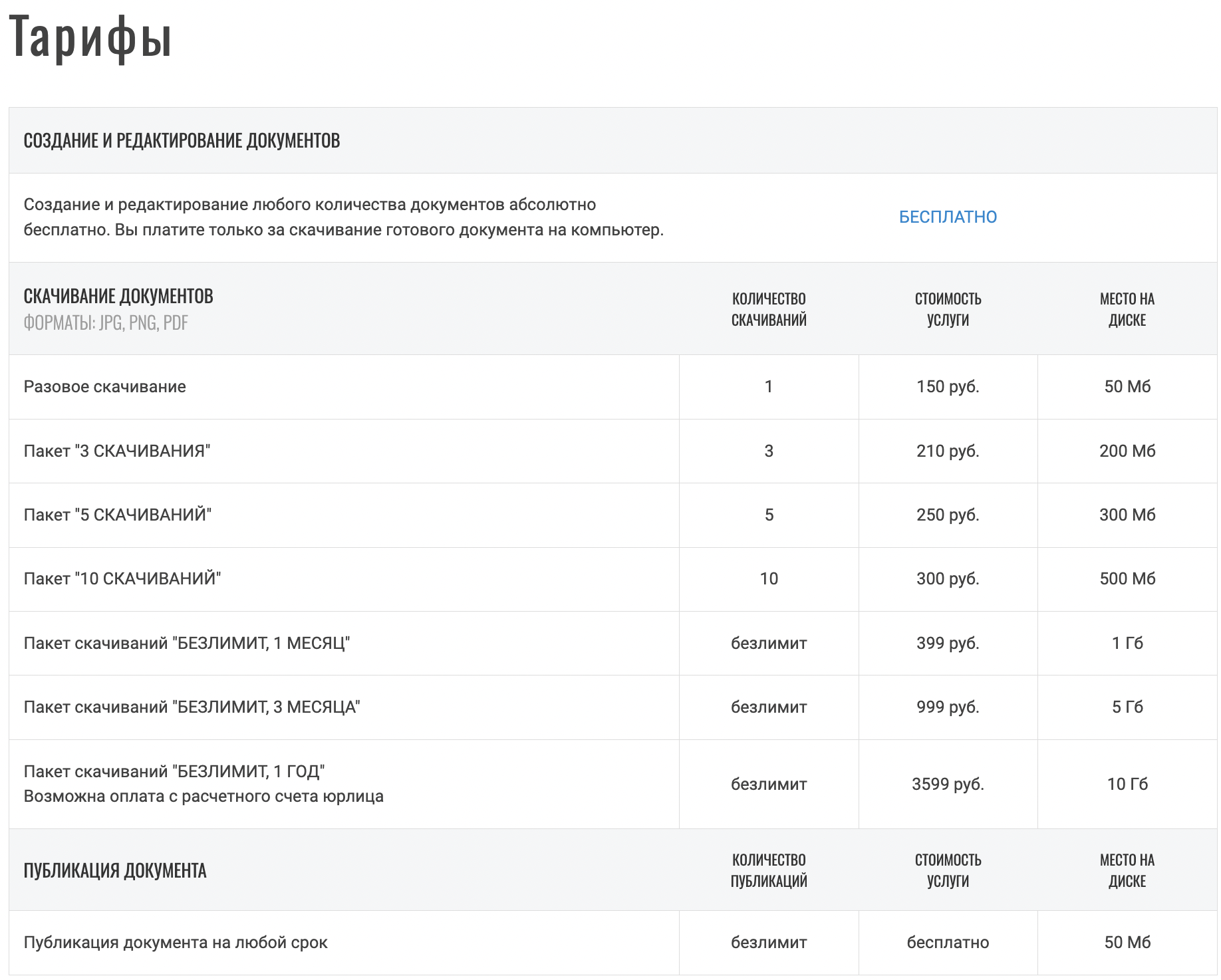Click the СОЗДАНИЕ И РЕДАКТИРОВАНИЕ ДОКУМЕНТОВ section header
This screenshot has height=980, width=1221.
pos(182,141)
